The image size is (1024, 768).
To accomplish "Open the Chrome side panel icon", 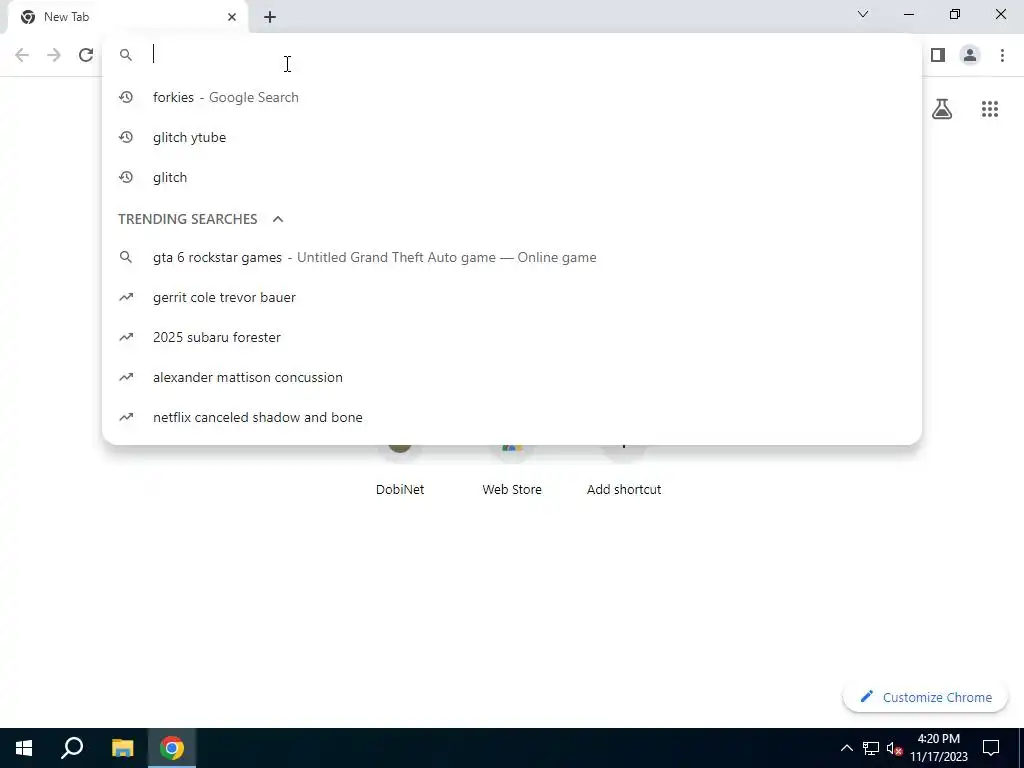I will pyautogui.click(x=938, y=55).
